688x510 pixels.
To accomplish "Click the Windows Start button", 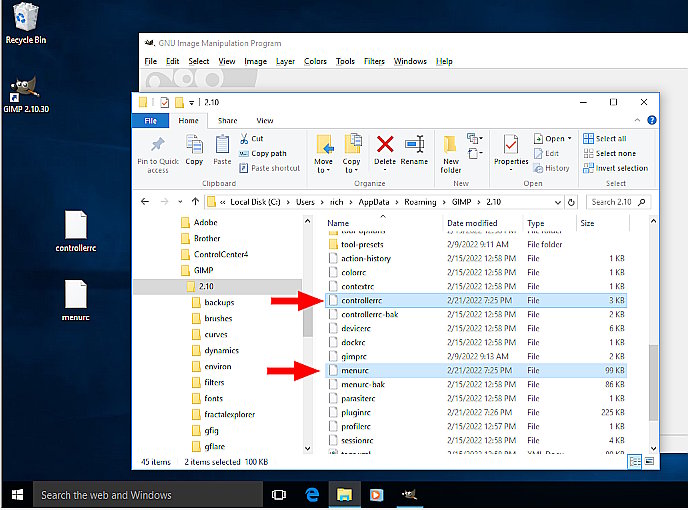I will [17, 494].
